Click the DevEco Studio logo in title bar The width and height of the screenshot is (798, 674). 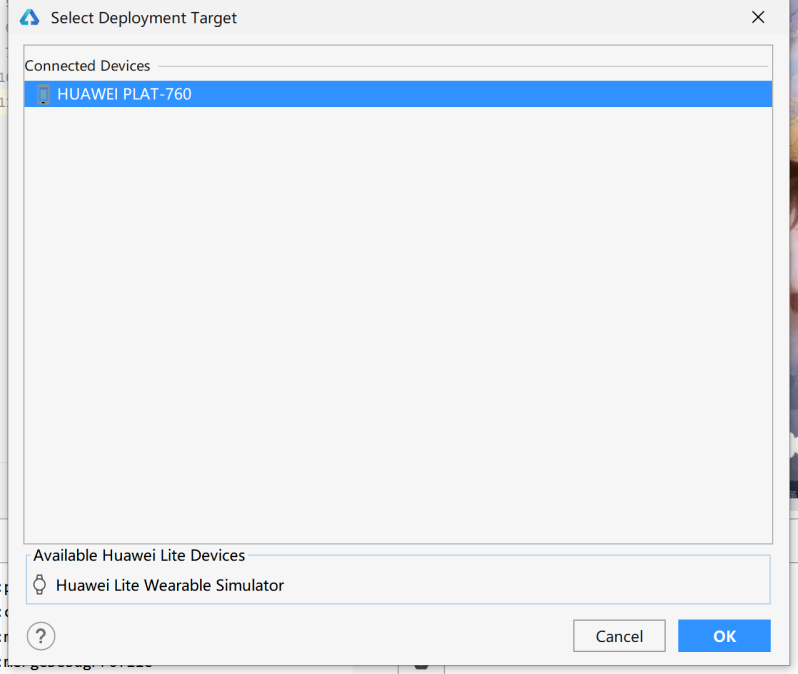click(30, 17)
